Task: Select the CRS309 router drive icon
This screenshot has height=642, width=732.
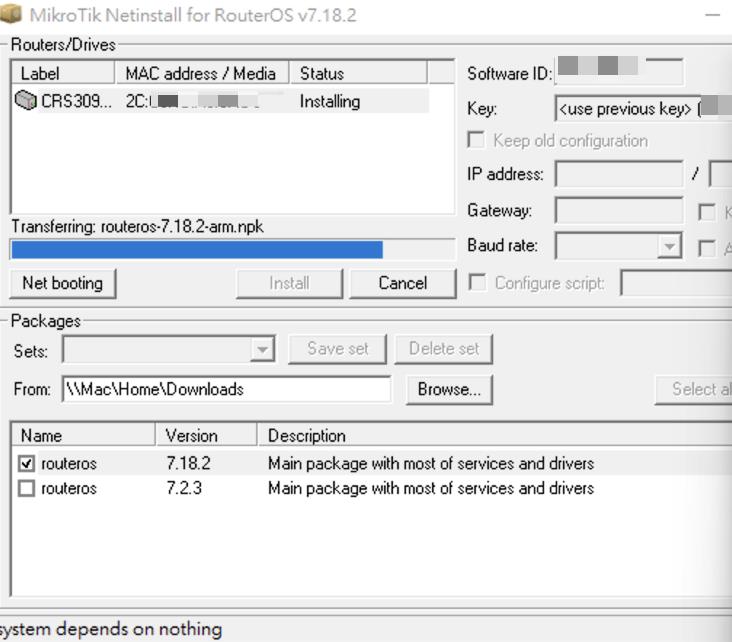Action: tap(27, 101)
